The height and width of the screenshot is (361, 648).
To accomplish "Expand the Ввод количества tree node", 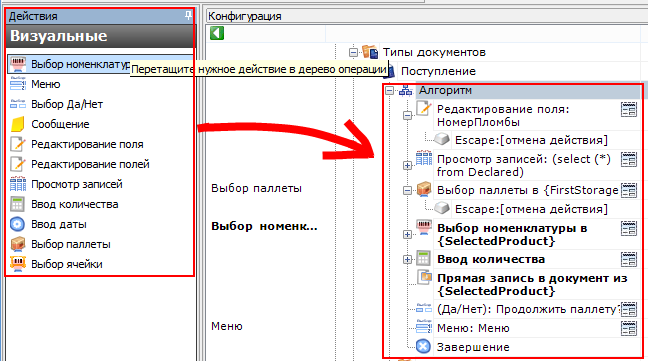I will [x=407, y=259].
